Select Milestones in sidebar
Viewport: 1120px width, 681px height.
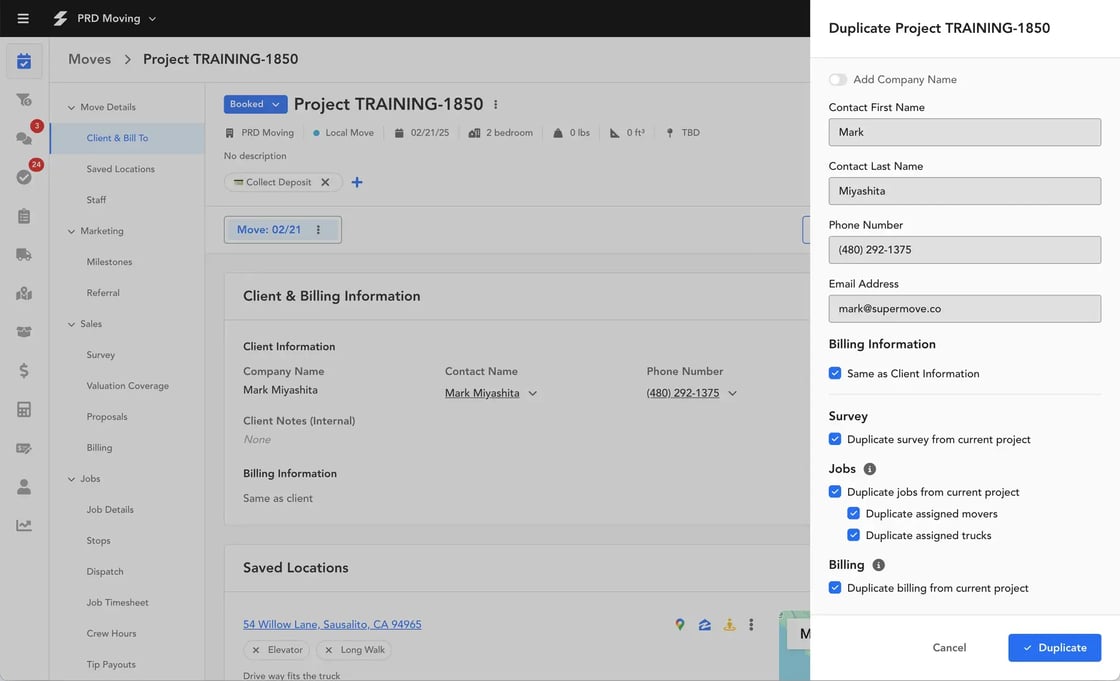(x=109, y=262)
